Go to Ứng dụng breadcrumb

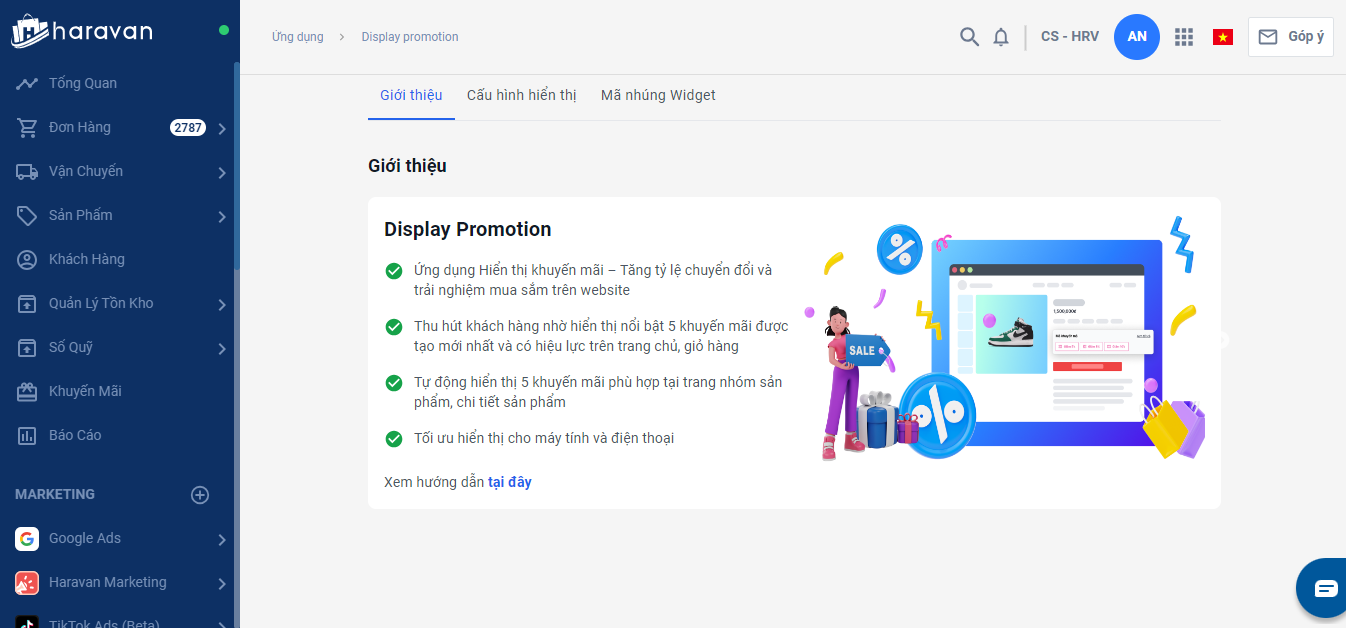298,37
